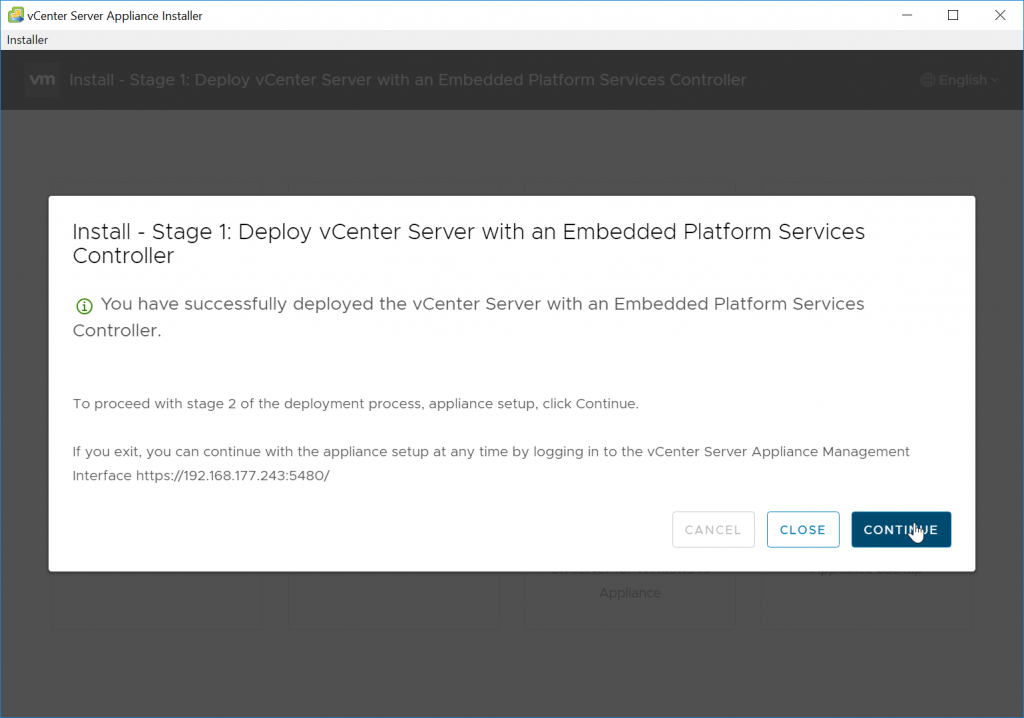This screenshot has width=1024, height=718.
Task: Click the dimmed 'Appliance' card text behind dialog
Action: pos(630,593)
